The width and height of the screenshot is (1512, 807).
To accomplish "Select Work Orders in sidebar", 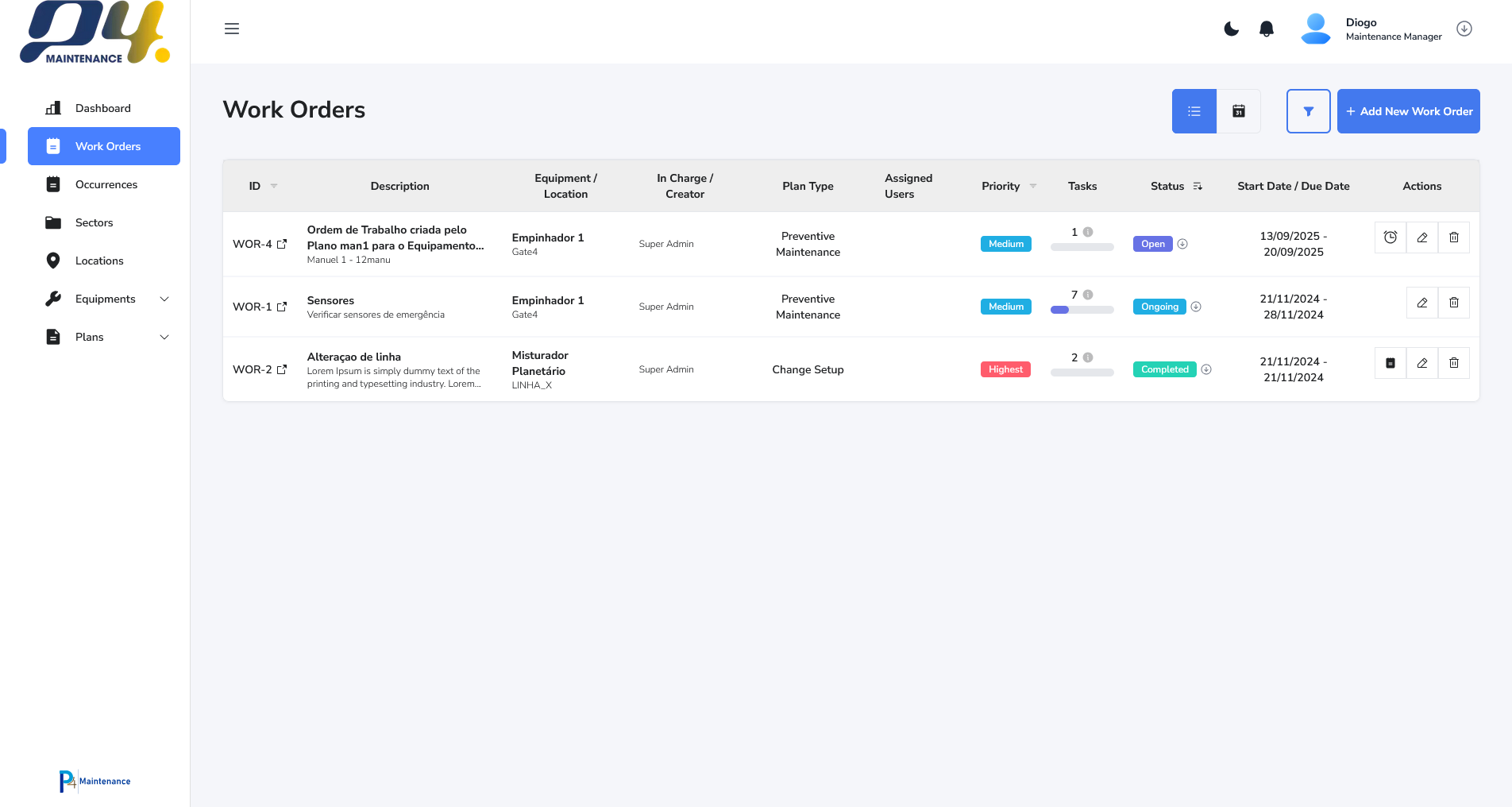I will point(104,146).
